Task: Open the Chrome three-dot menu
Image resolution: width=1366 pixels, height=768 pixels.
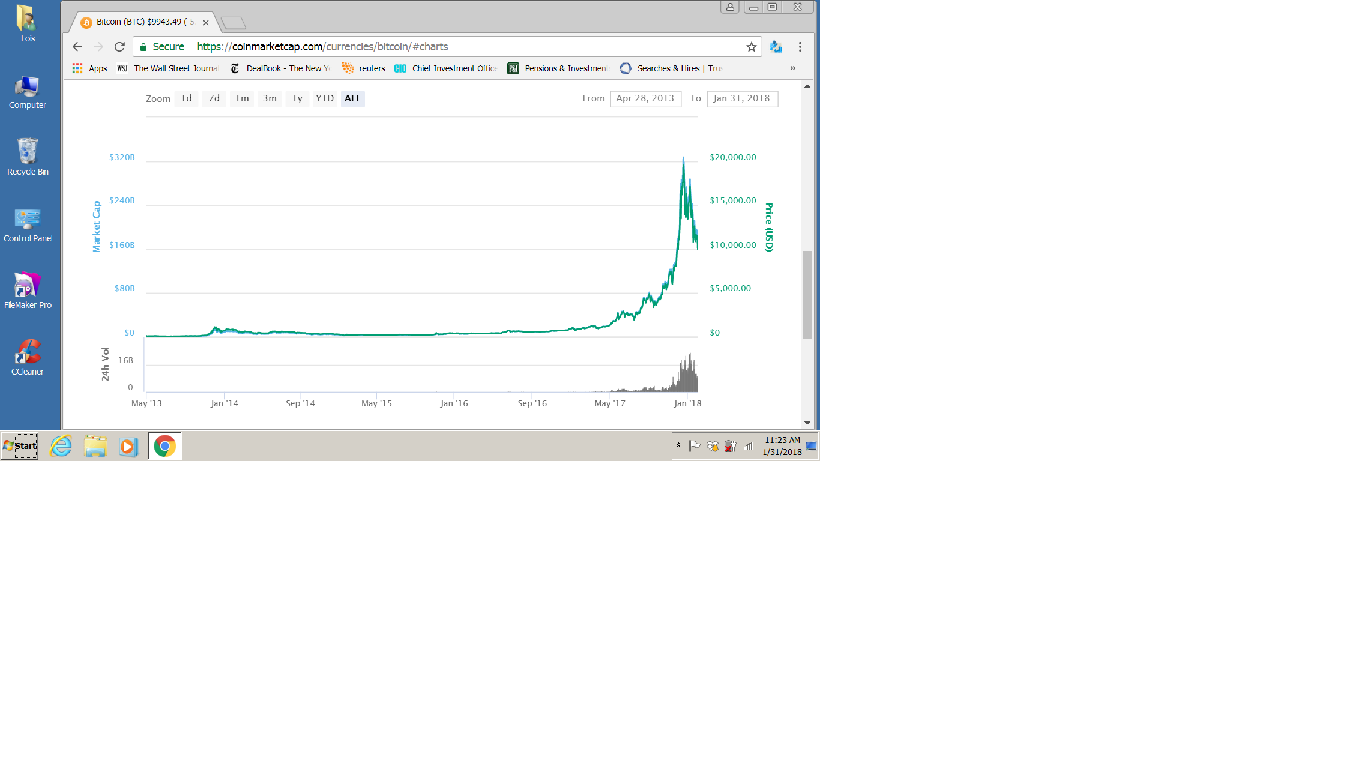Action: pos(800,47)
